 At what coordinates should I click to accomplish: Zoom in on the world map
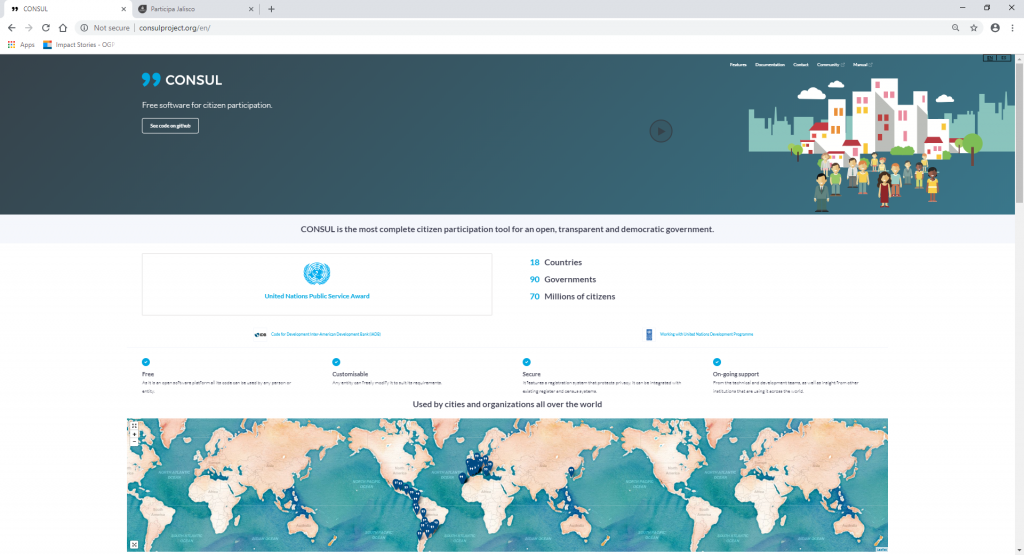pos(134,434)
